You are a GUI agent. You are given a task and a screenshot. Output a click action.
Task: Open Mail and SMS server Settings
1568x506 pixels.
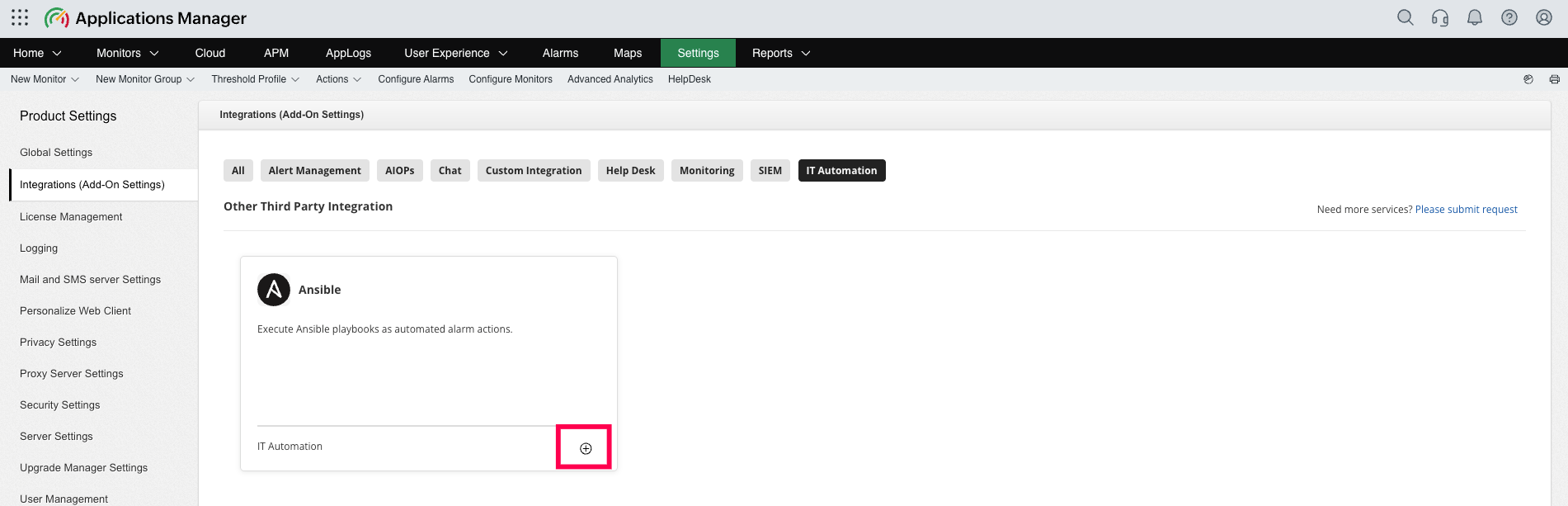(x=91, y=280)
